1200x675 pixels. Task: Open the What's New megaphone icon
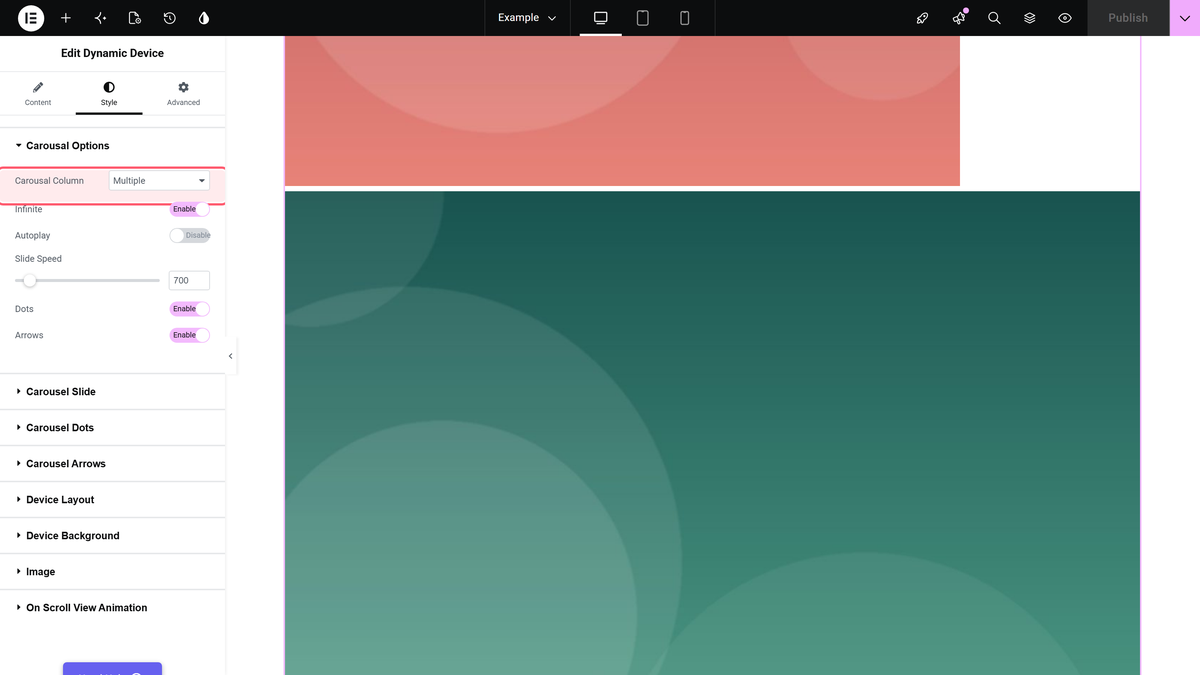pyautogui.click(x=959, y=18)
